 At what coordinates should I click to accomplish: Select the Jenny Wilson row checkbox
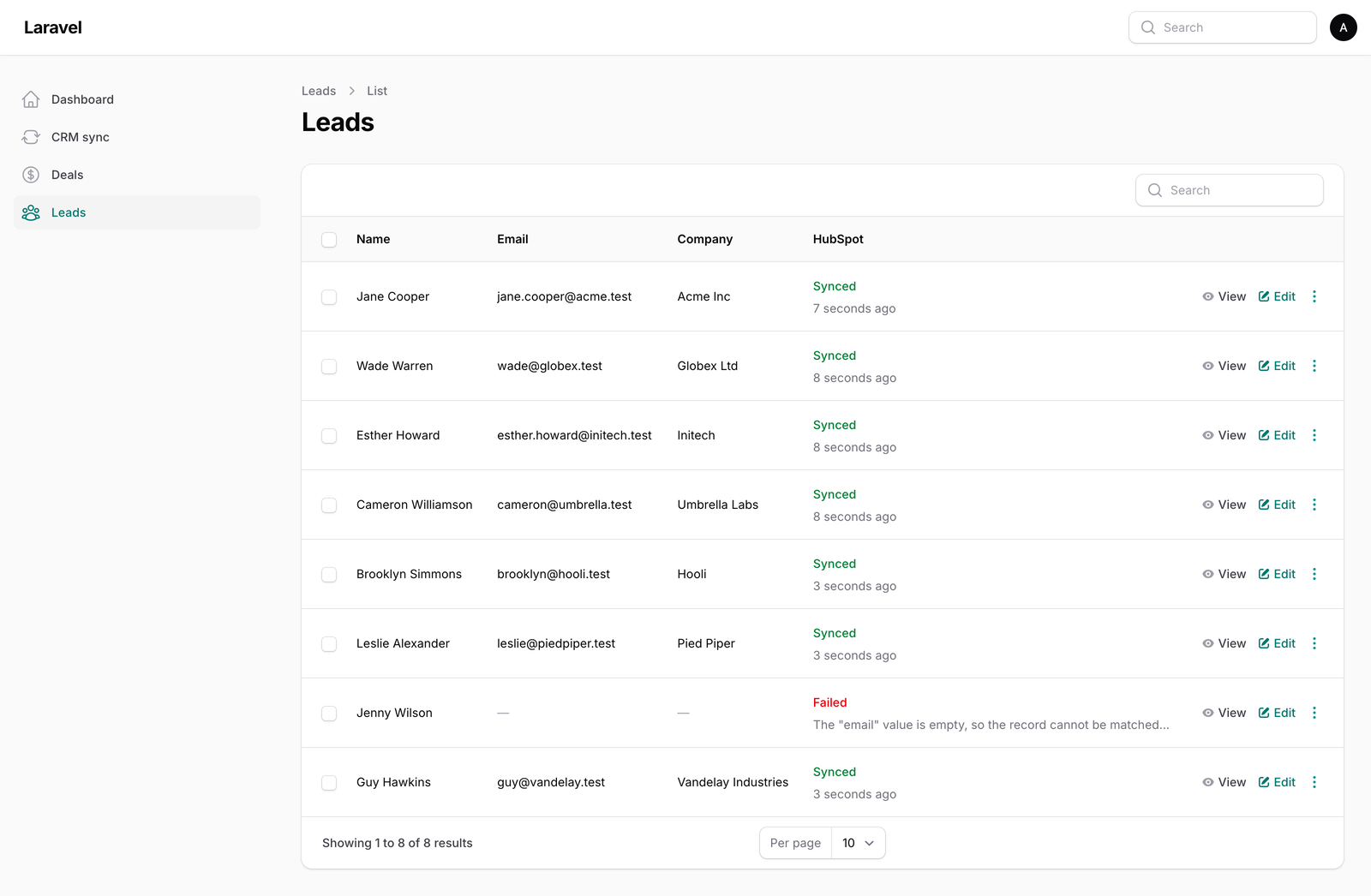pyautogui.click(x=329, y=714)
